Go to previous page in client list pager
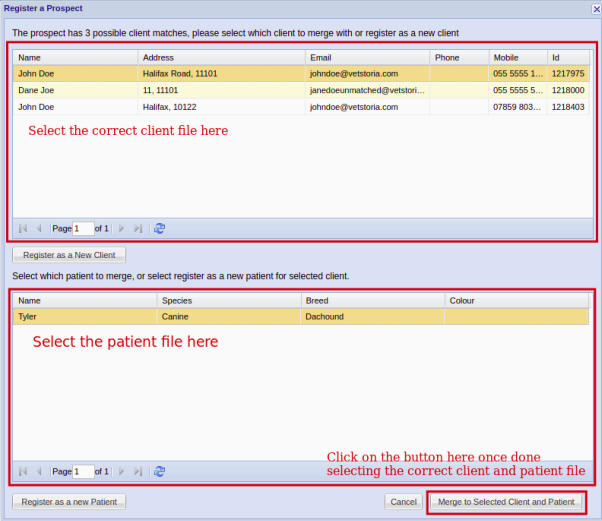The image size is (602, 521). click(x=39, y=228)
